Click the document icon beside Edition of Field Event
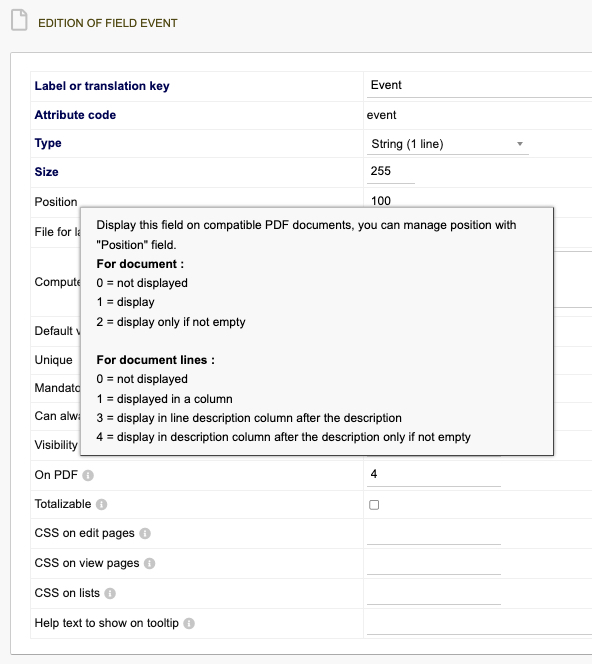This screenshot has height=664, width=592. [19, 21]
